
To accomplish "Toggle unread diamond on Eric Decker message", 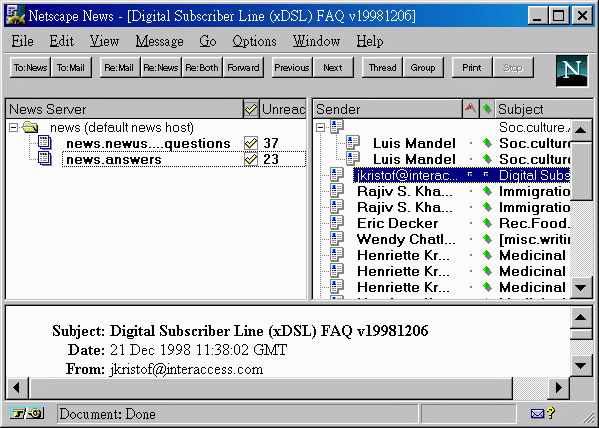I will 487,223.
